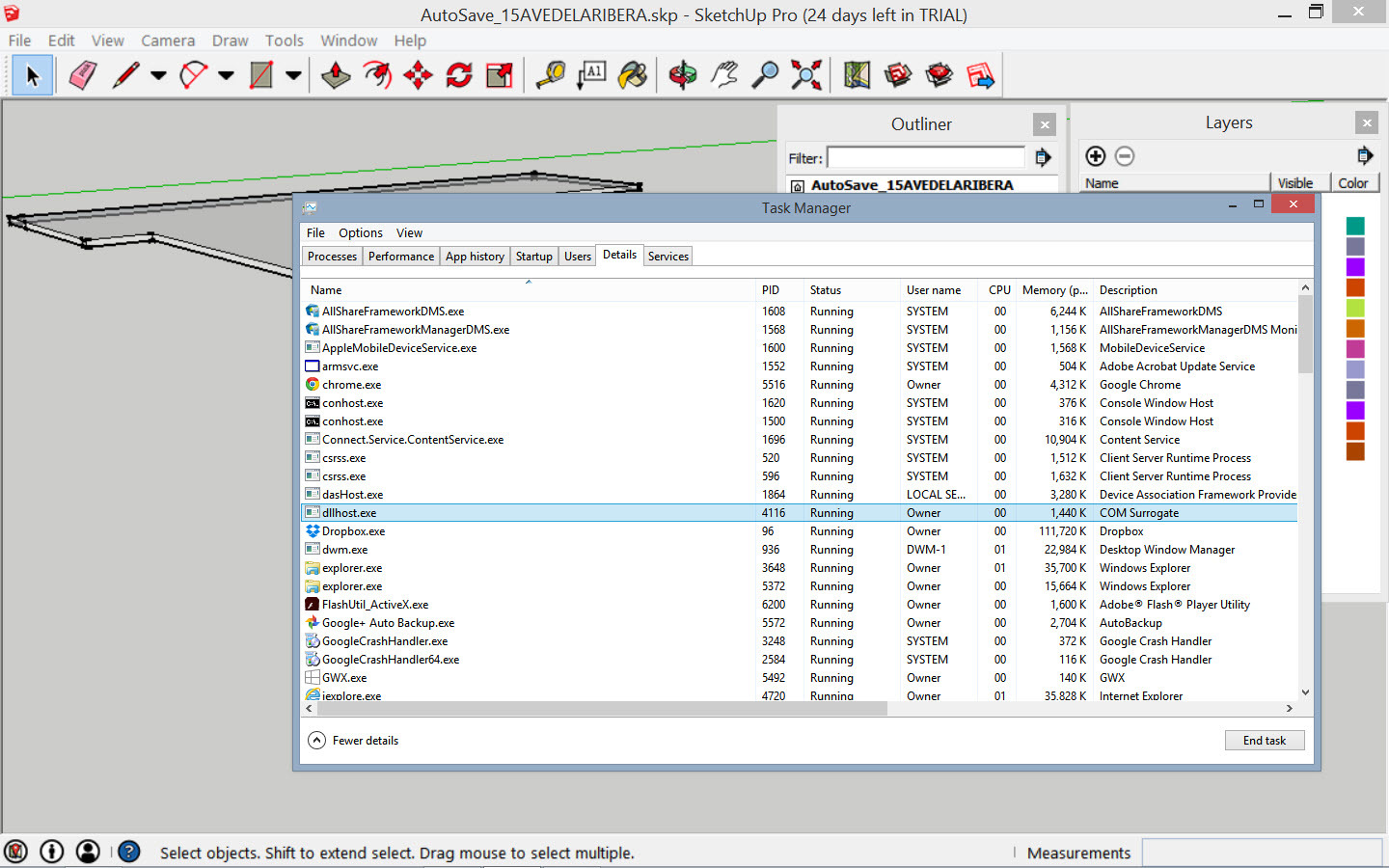The image size is (1389, 868).
Task: Choose the Arc drawing tool
Action: coord(194,75)
